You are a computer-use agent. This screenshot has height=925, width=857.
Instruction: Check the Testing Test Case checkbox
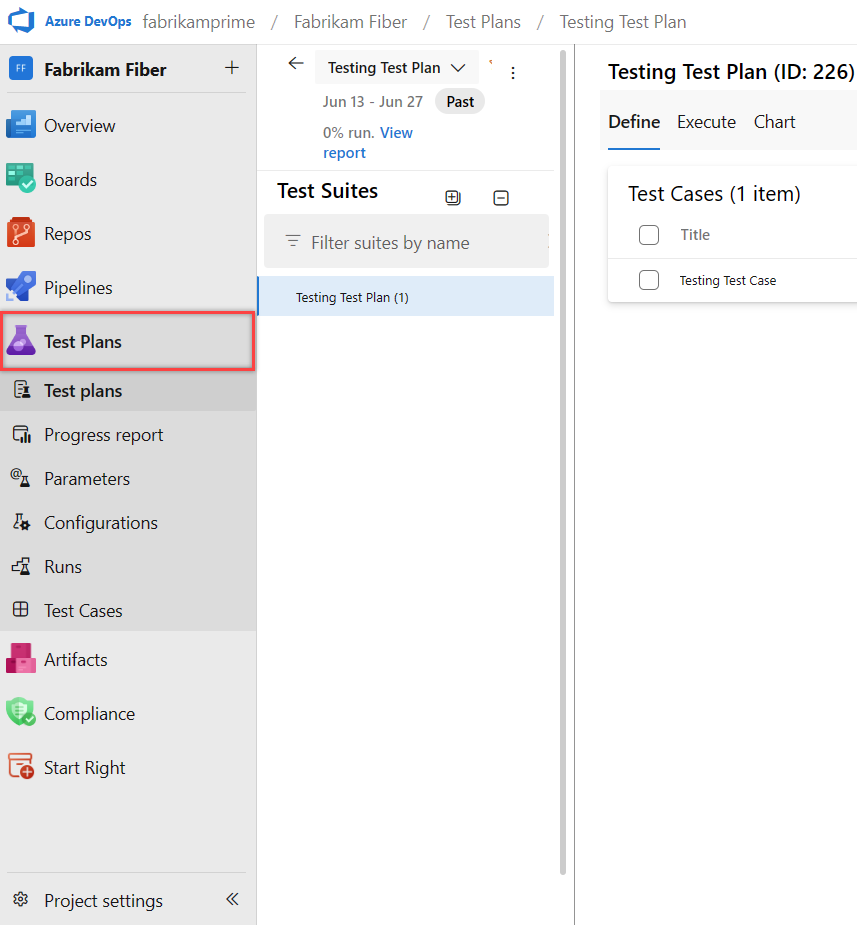[x=649, y=280]
